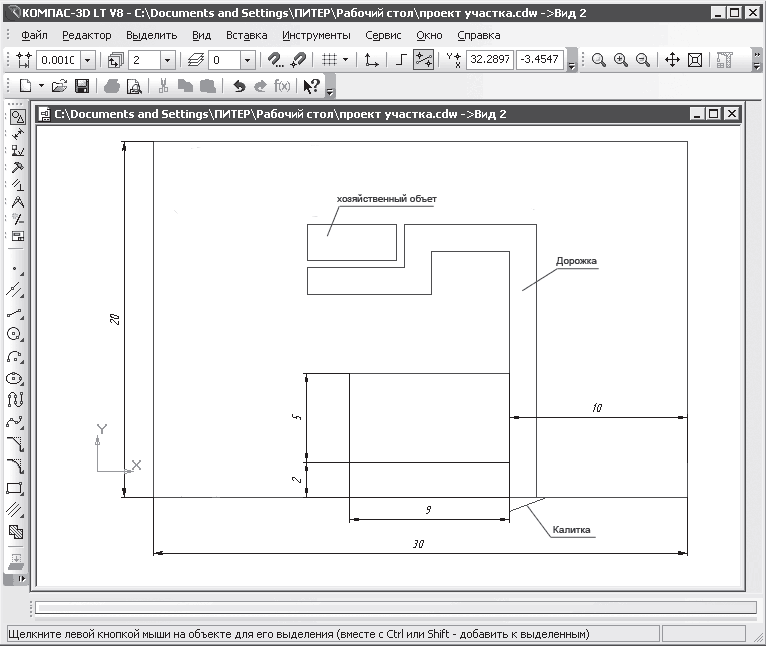The width and height of the screenshot is (766, 646).
Task: Open the Вид menu
Action: (202, 35)
